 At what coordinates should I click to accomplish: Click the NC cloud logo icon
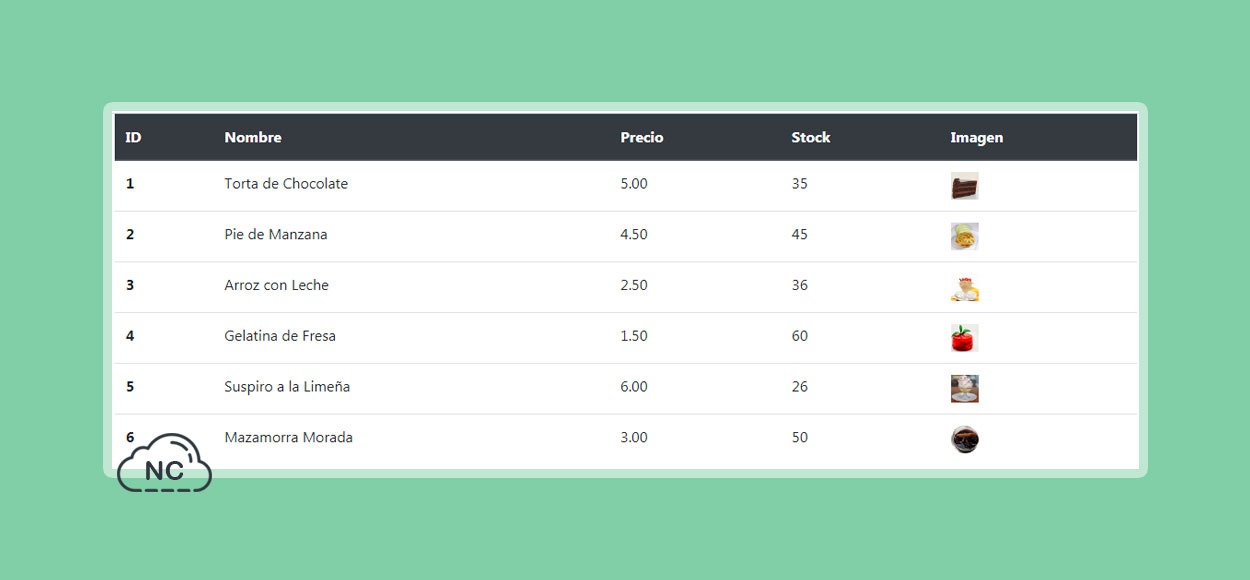tap(164, 464)
